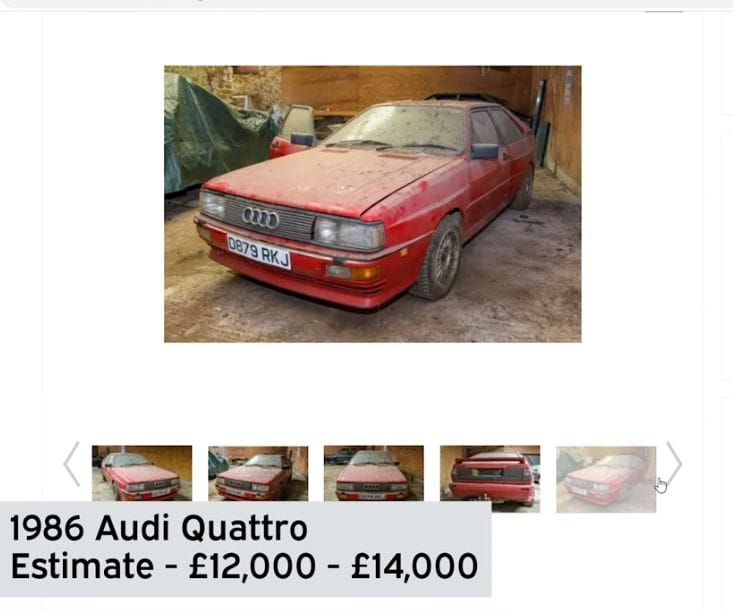
Task: Choose the third thumbnail showing front view
Action: [374, 473]
